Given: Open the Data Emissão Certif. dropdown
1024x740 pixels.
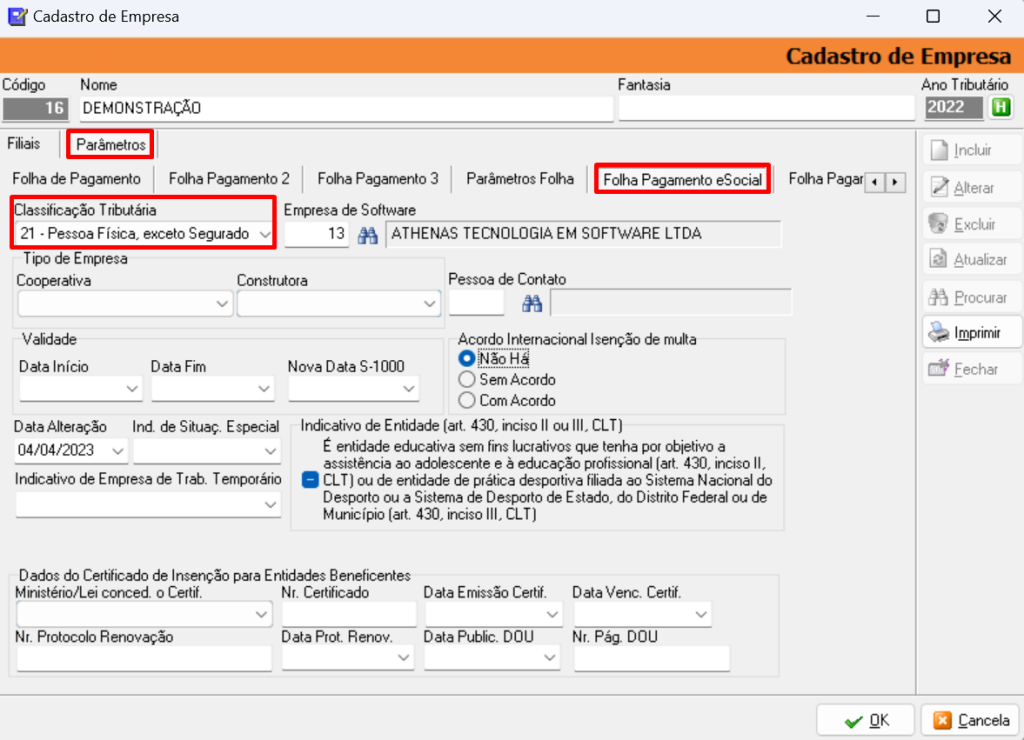Looking at the screenshot, I should click(552, 614).
